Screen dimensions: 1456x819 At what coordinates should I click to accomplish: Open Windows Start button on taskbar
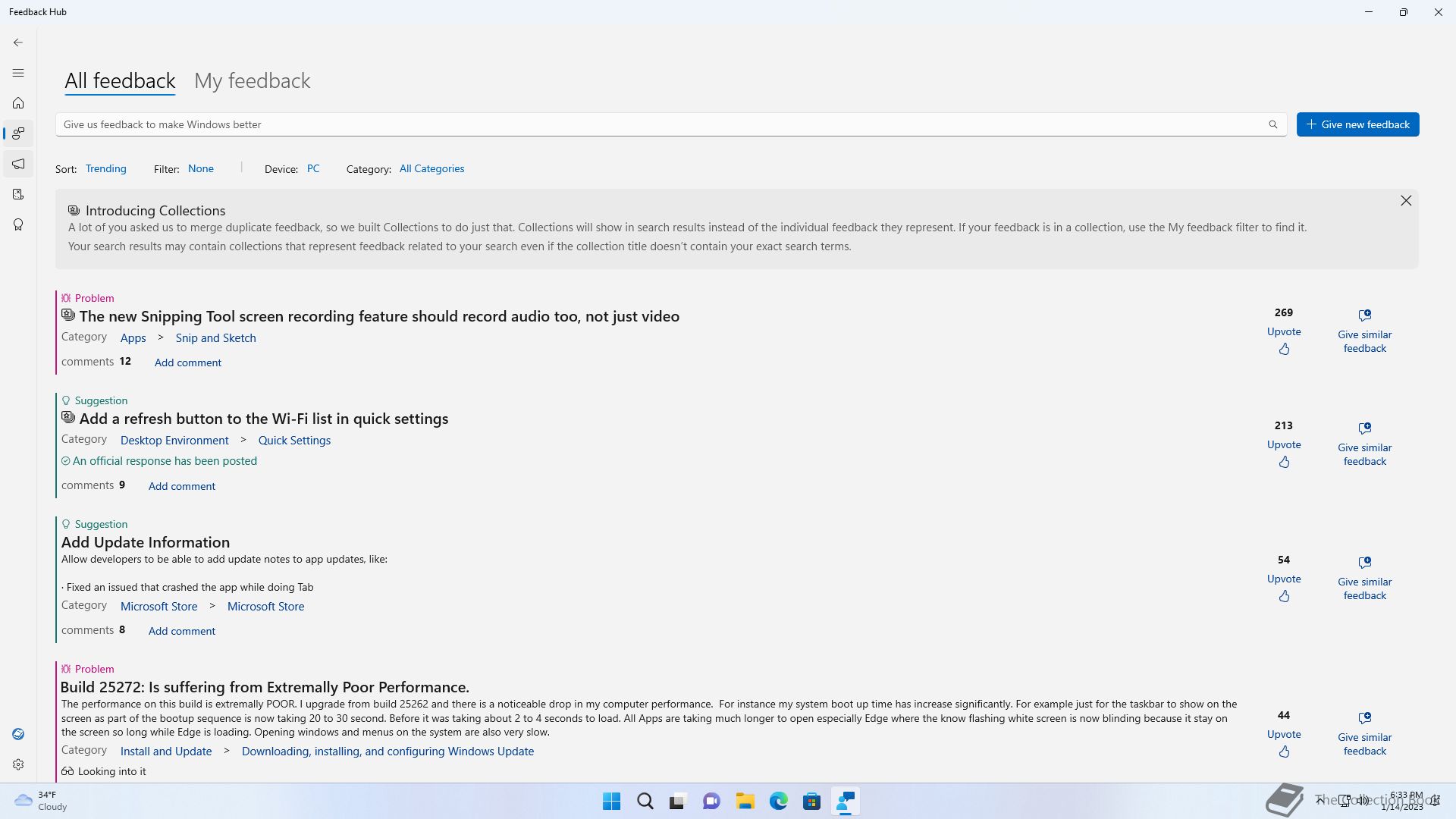(611, 802)
